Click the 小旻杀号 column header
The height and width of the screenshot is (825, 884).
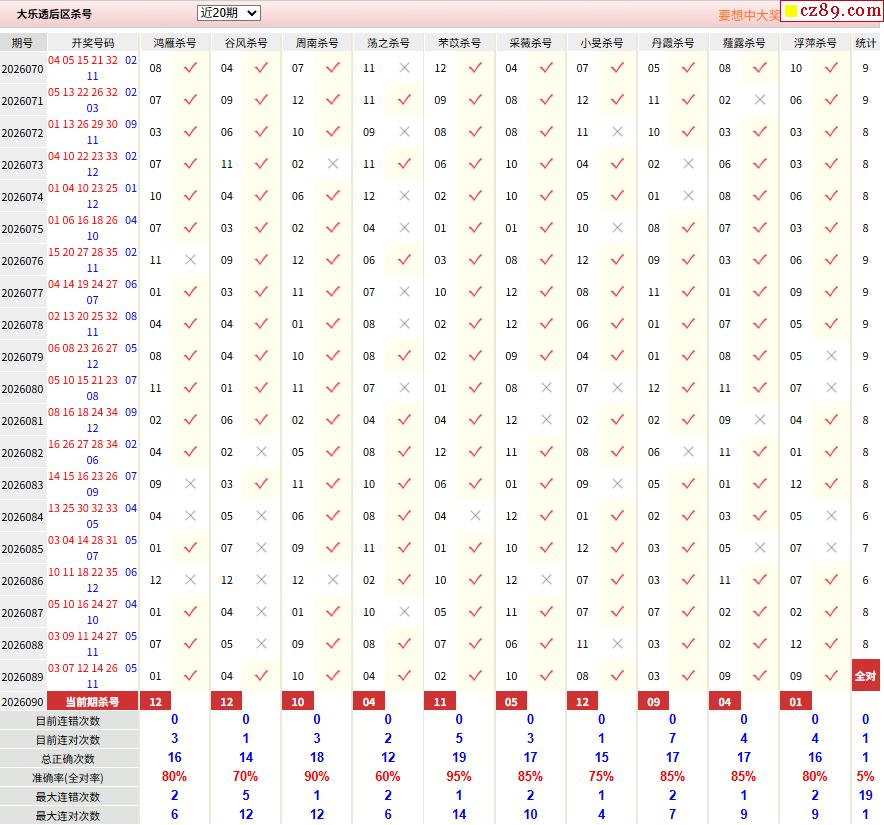[602, 43]
